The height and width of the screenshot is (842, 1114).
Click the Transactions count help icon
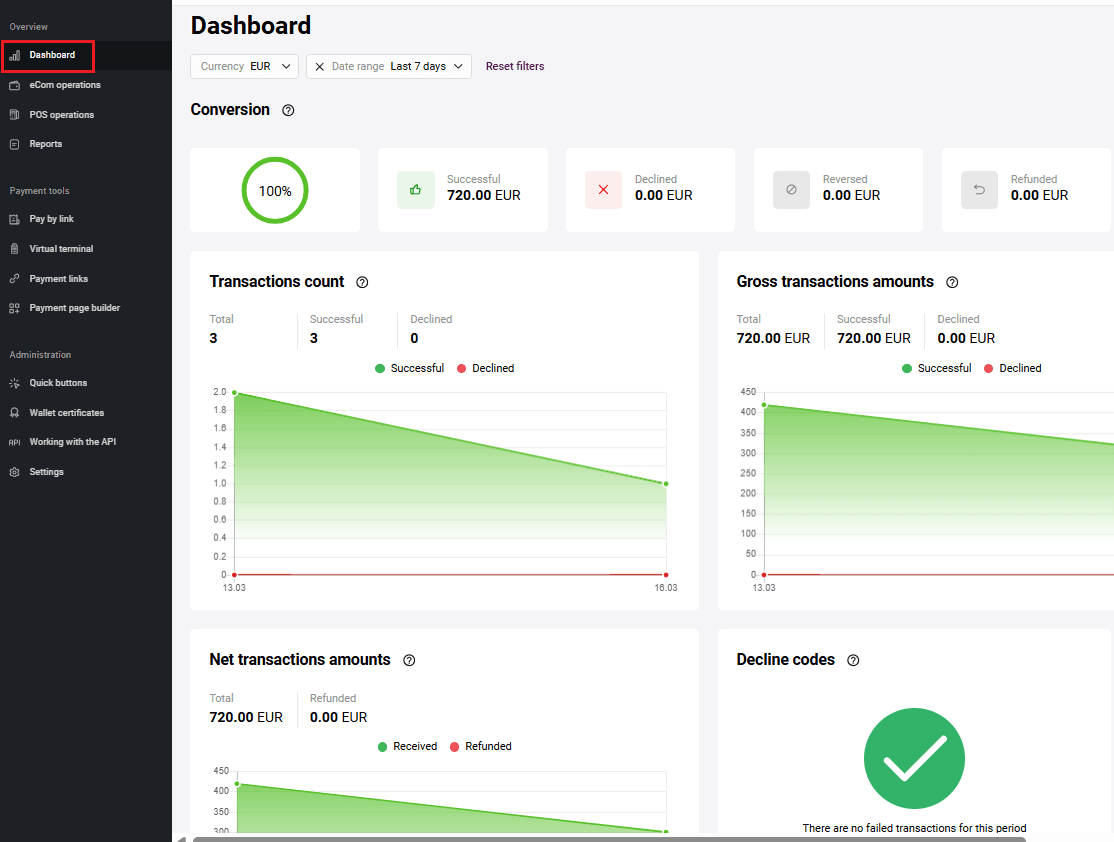click(362, 283)
